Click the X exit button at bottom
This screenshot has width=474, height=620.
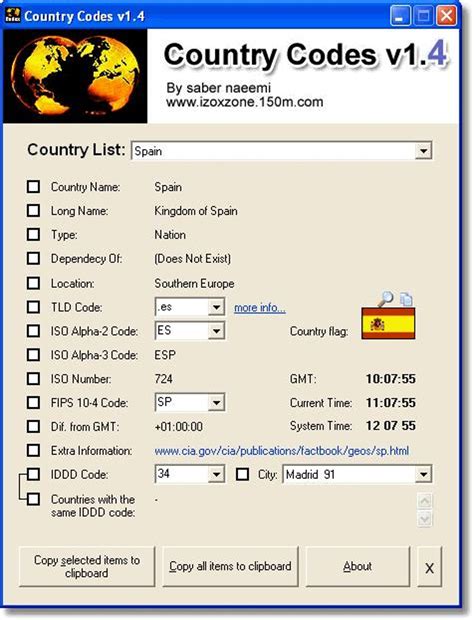[x=429, y=566]
